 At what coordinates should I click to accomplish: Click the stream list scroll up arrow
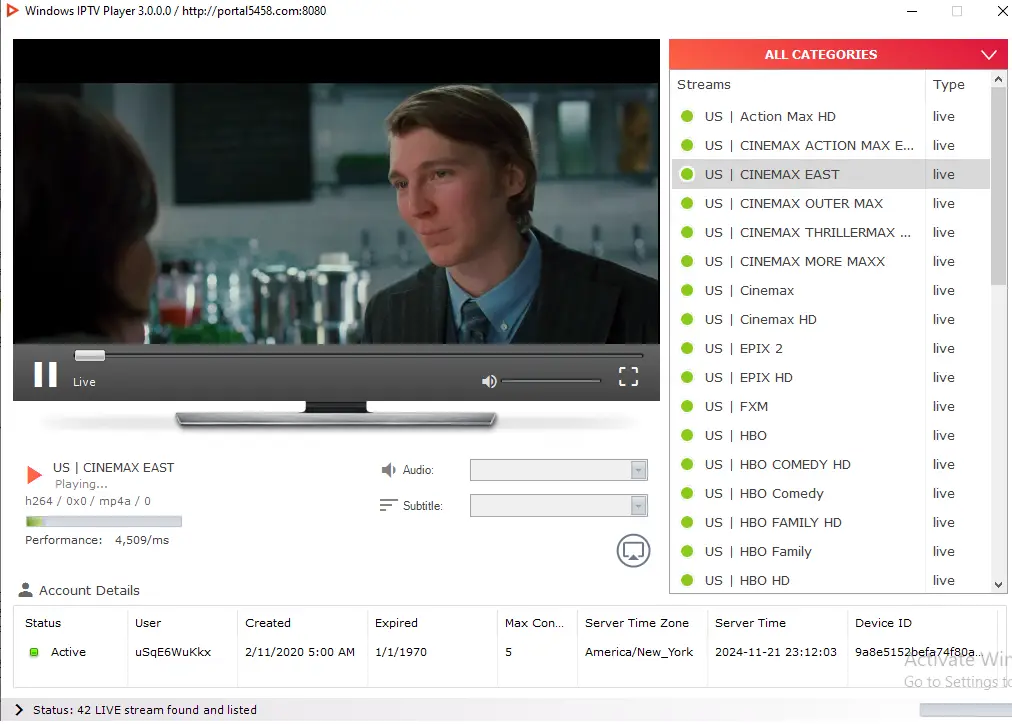pyautogui.click(x=998, y=79)
